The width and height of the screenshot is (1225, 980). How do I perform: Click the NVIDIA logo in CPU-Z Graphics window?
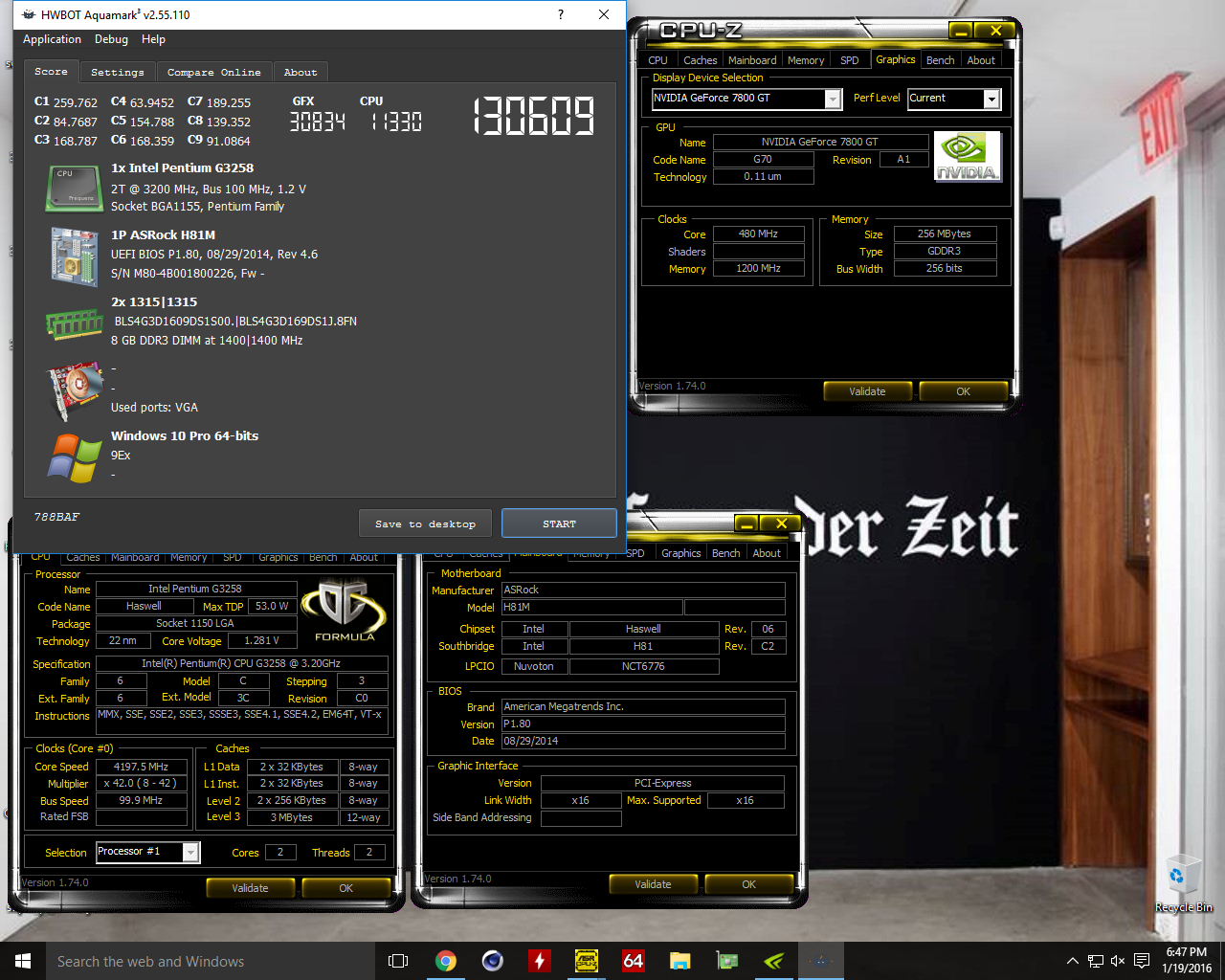pyautogui.click(x=968, y=157)
